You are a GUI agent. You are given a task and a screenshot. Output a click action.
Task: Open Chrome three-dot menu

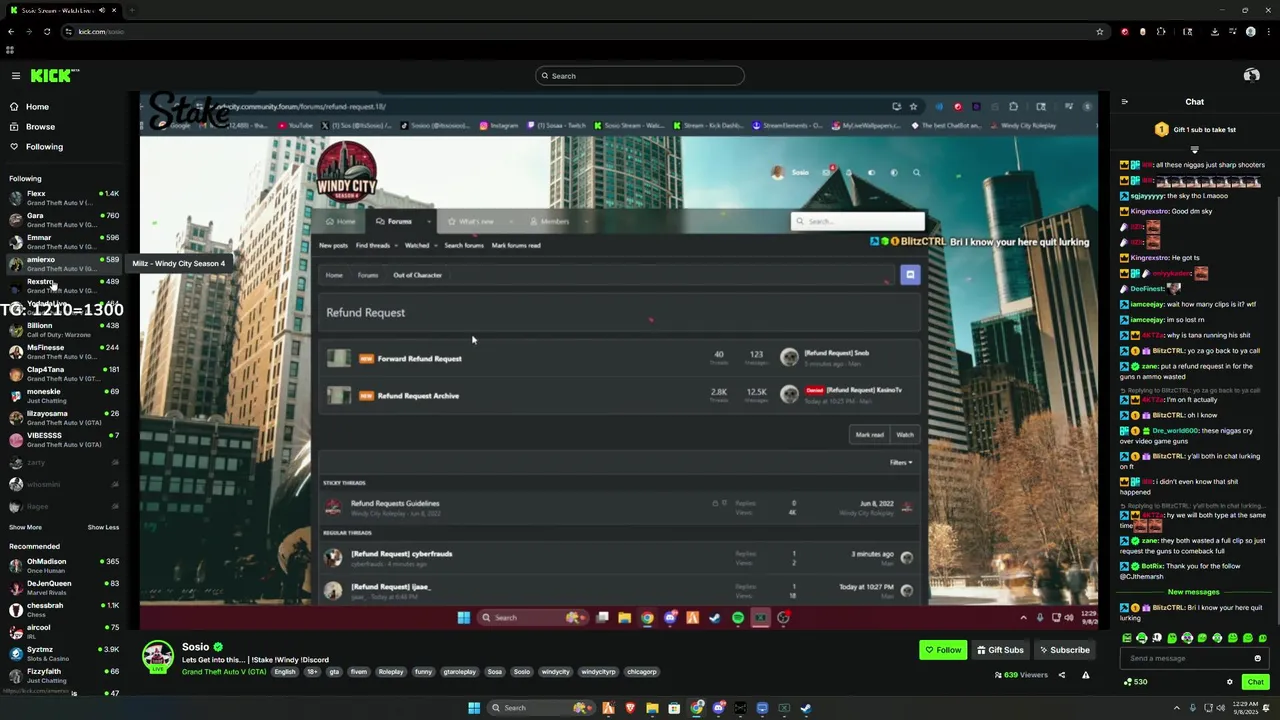[1269, 32]
